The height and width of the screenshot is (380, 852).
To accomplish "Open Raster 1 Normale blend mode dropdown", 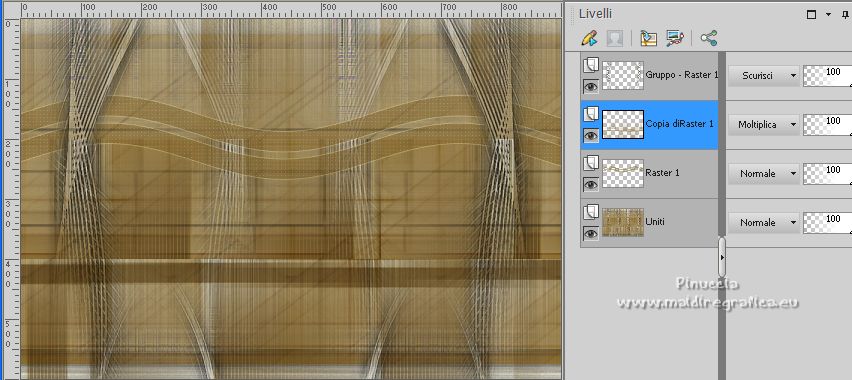I will point(764,173).
